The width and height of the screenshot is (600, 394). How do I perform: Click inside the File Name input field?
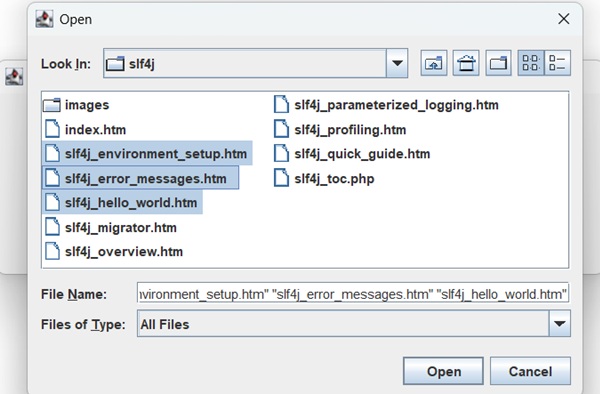click(353, 294)
